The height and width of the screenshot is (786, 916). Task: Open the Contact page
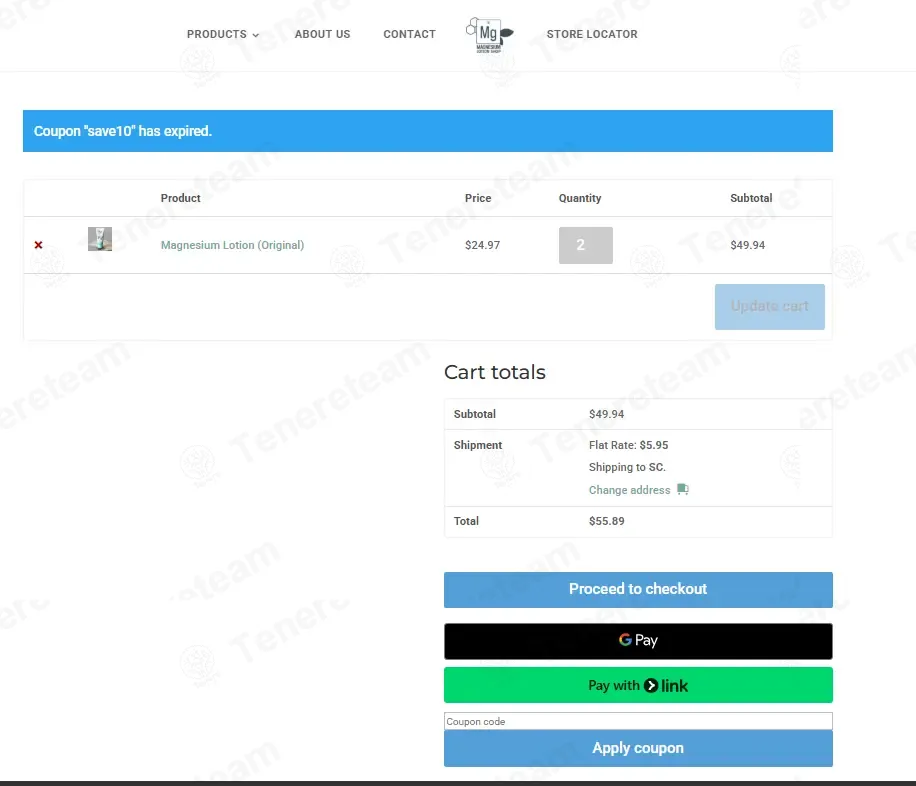click(x=410, y=34)
